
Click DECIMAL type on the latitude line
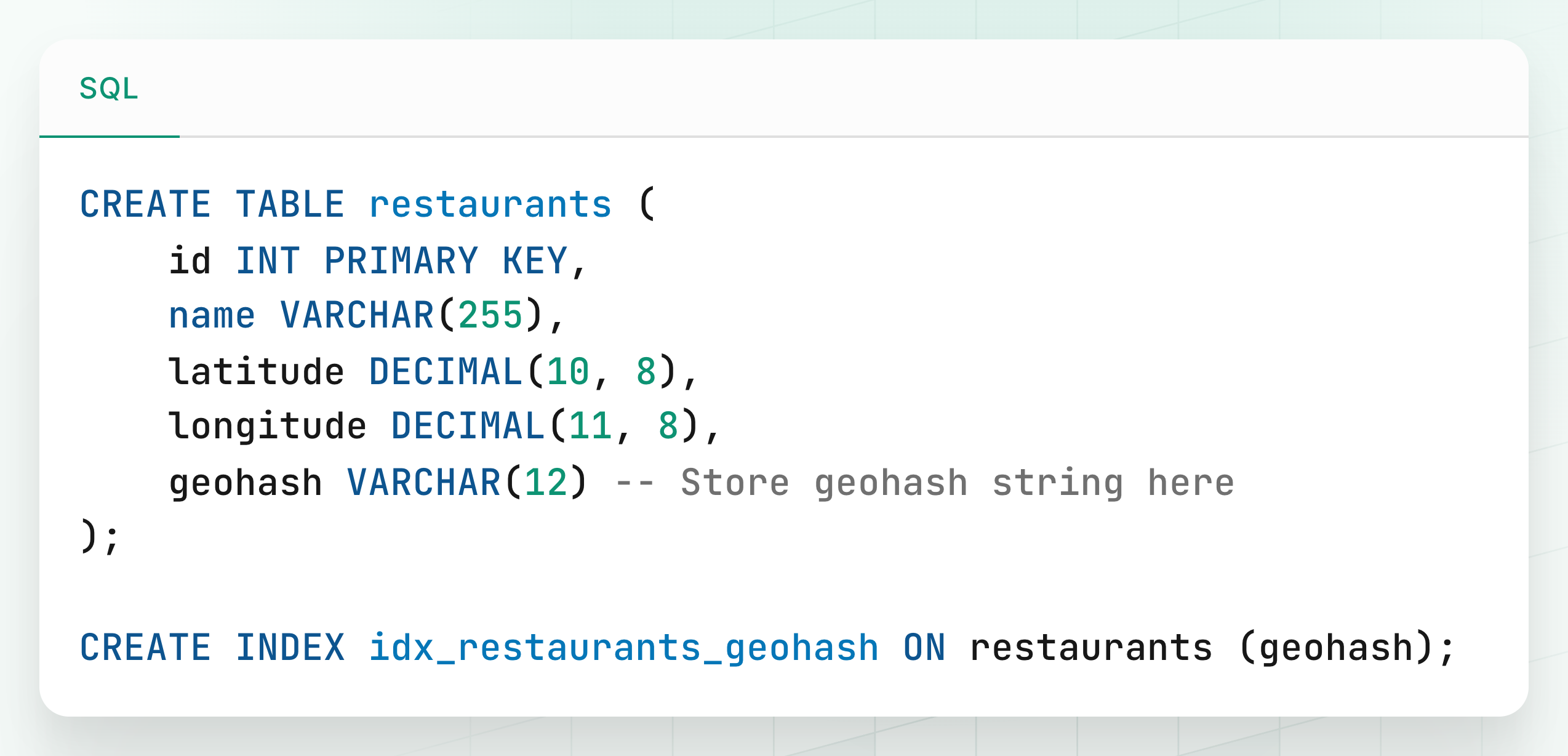tap(445, 371)
